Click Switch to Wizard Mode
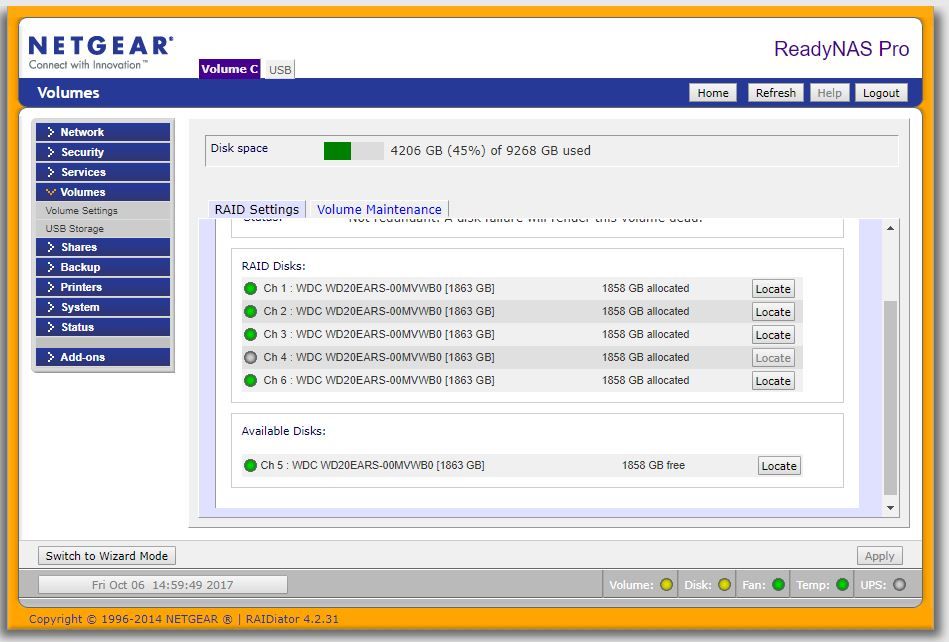The image size is (949, 642). pyautogui.click(x=107, y=556)
